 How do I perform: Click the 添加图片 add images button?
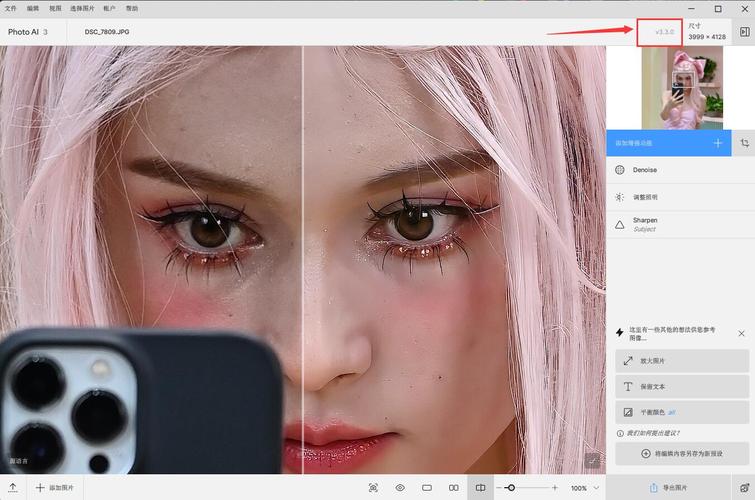(x=54, y=487)
